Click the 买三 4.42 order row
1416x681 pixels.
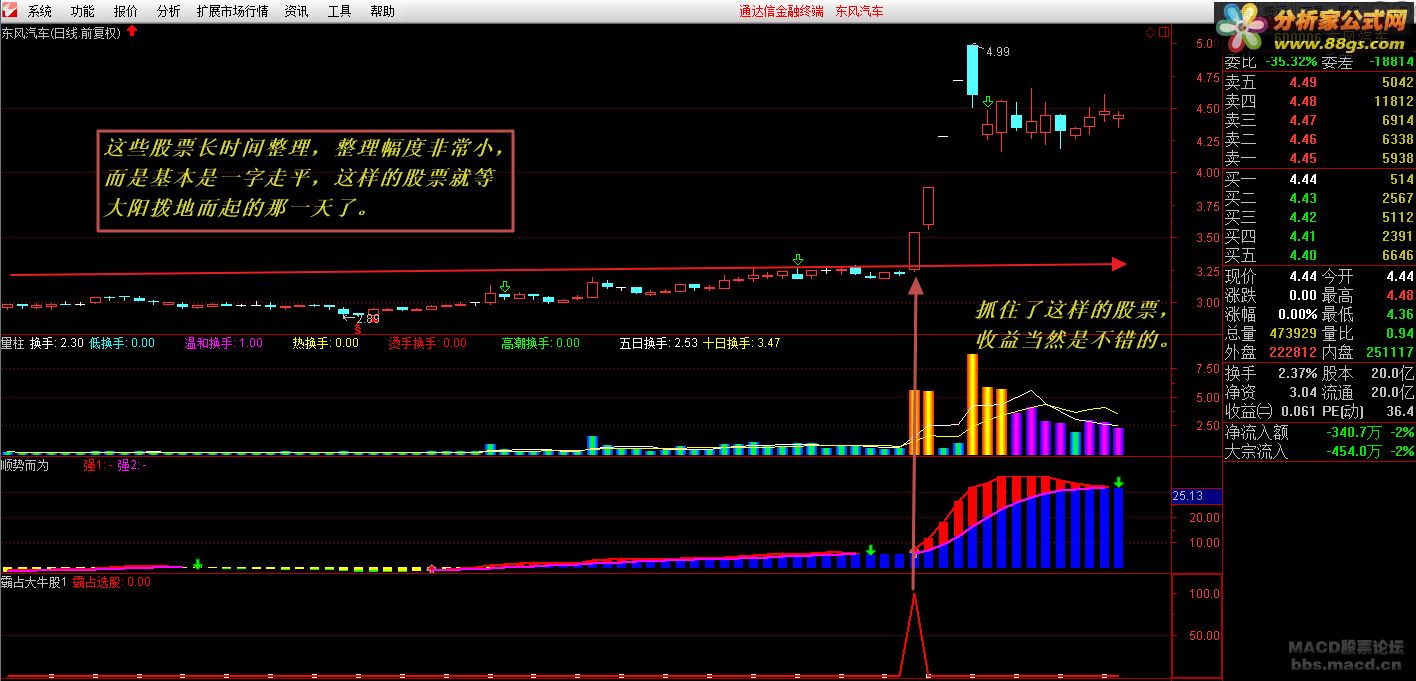1319,217
